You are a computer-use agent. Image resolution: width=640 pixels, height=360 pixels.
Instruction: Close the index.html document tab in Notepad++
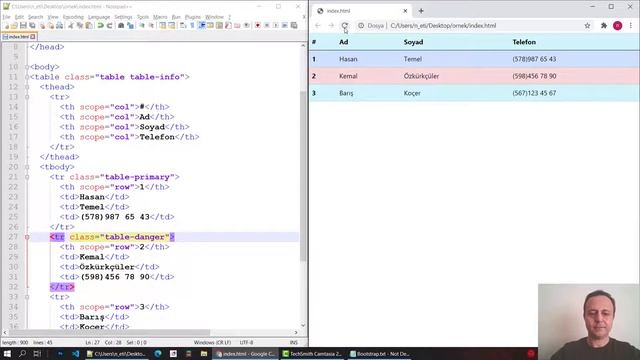[x=33, y=37]
